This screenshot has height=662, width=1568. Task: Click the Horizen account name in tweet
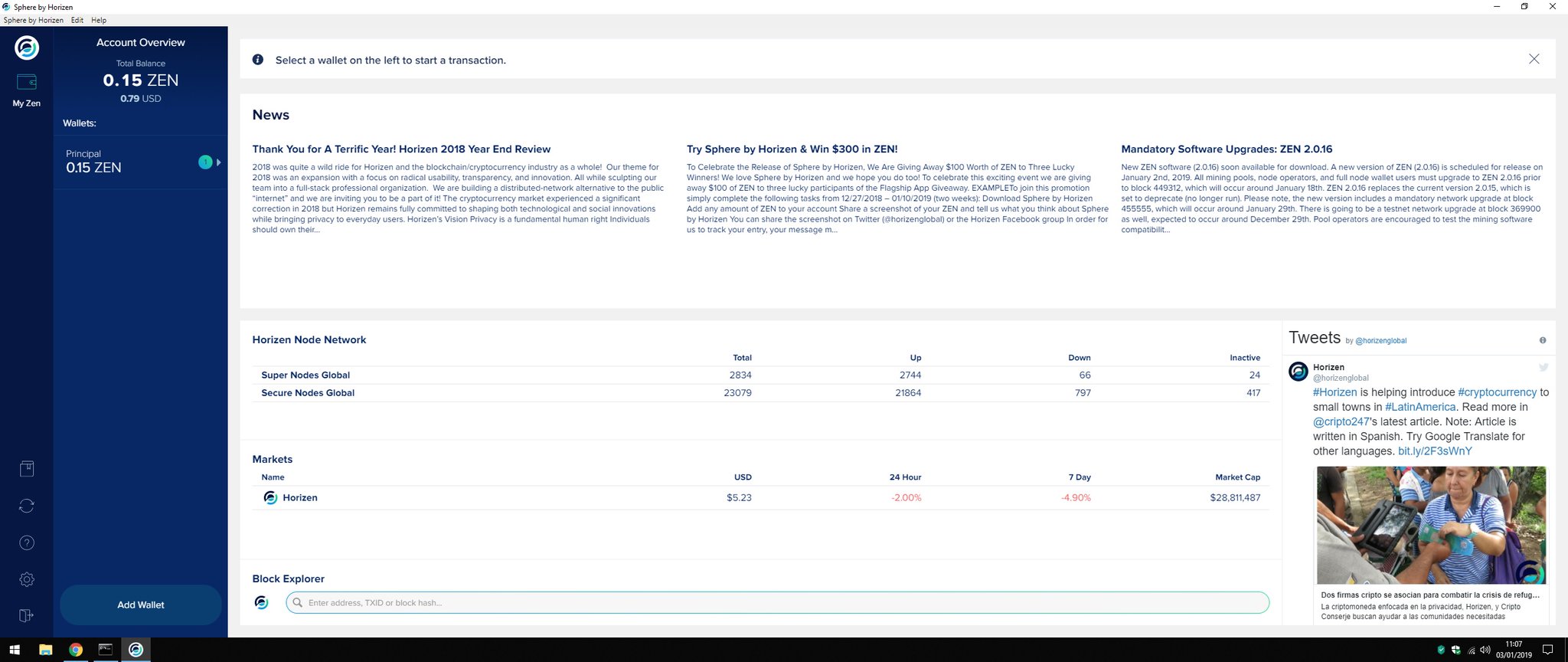pos(1328,368)
